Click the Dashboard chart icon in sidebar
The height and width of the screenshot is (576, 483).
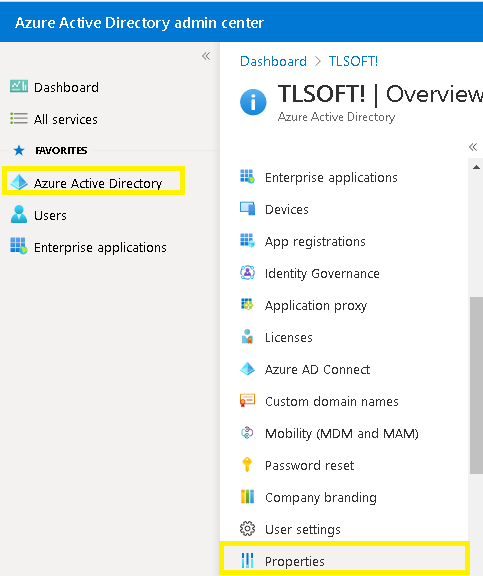(19, 87)
